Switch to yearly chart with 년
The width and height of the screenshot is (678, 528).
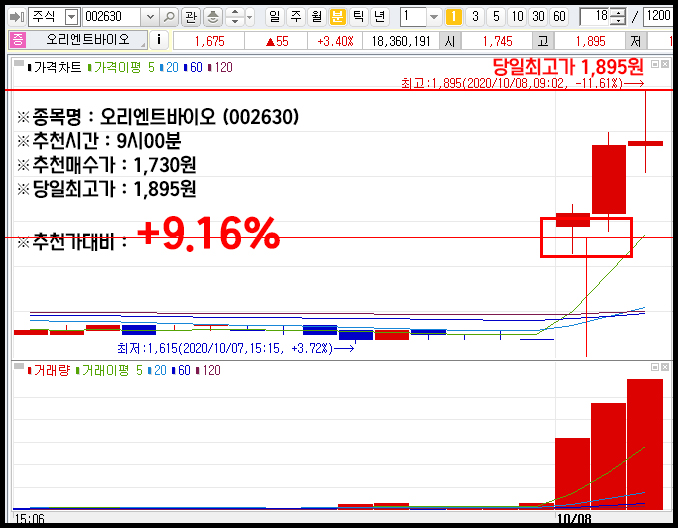[380, 17]
